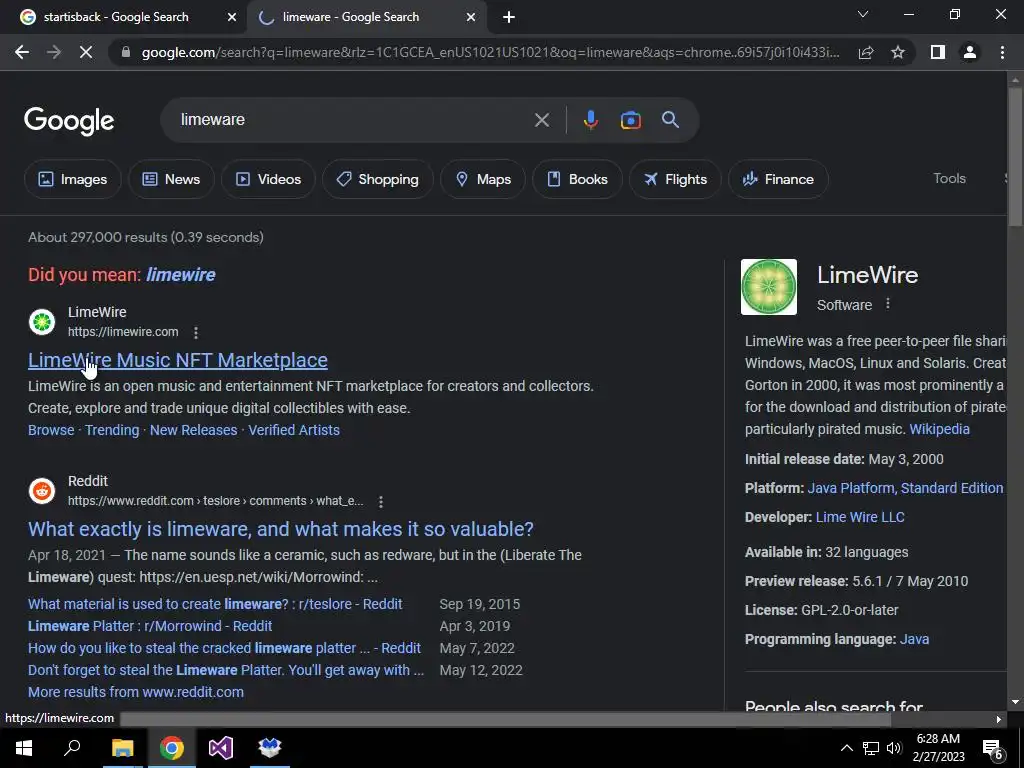1024x768 pixels.
Task: Stop loading the page
Action: (86, 52)
